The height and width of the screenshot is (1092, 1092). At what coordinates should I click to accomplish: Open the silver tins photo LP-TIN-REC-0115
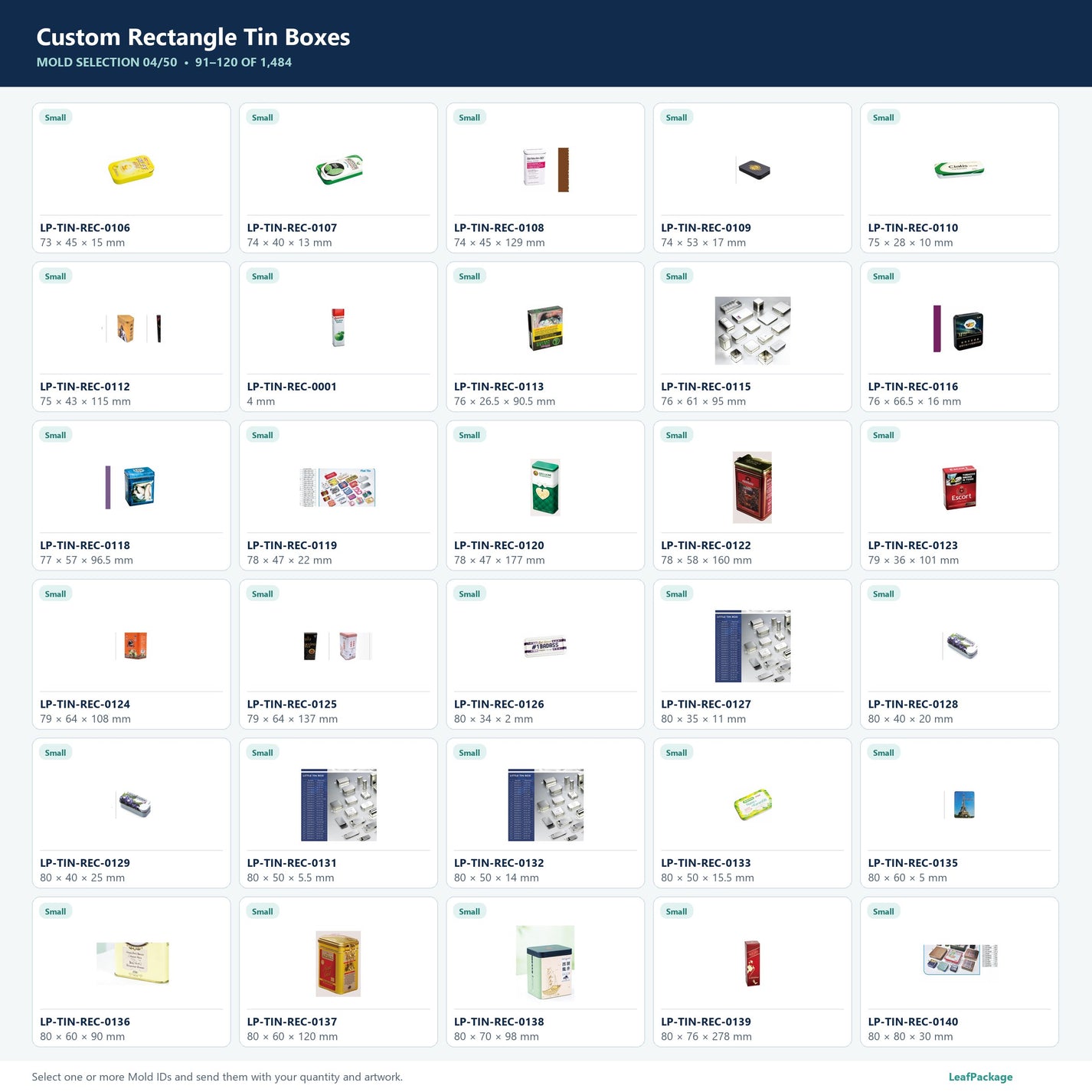(753, 330)
